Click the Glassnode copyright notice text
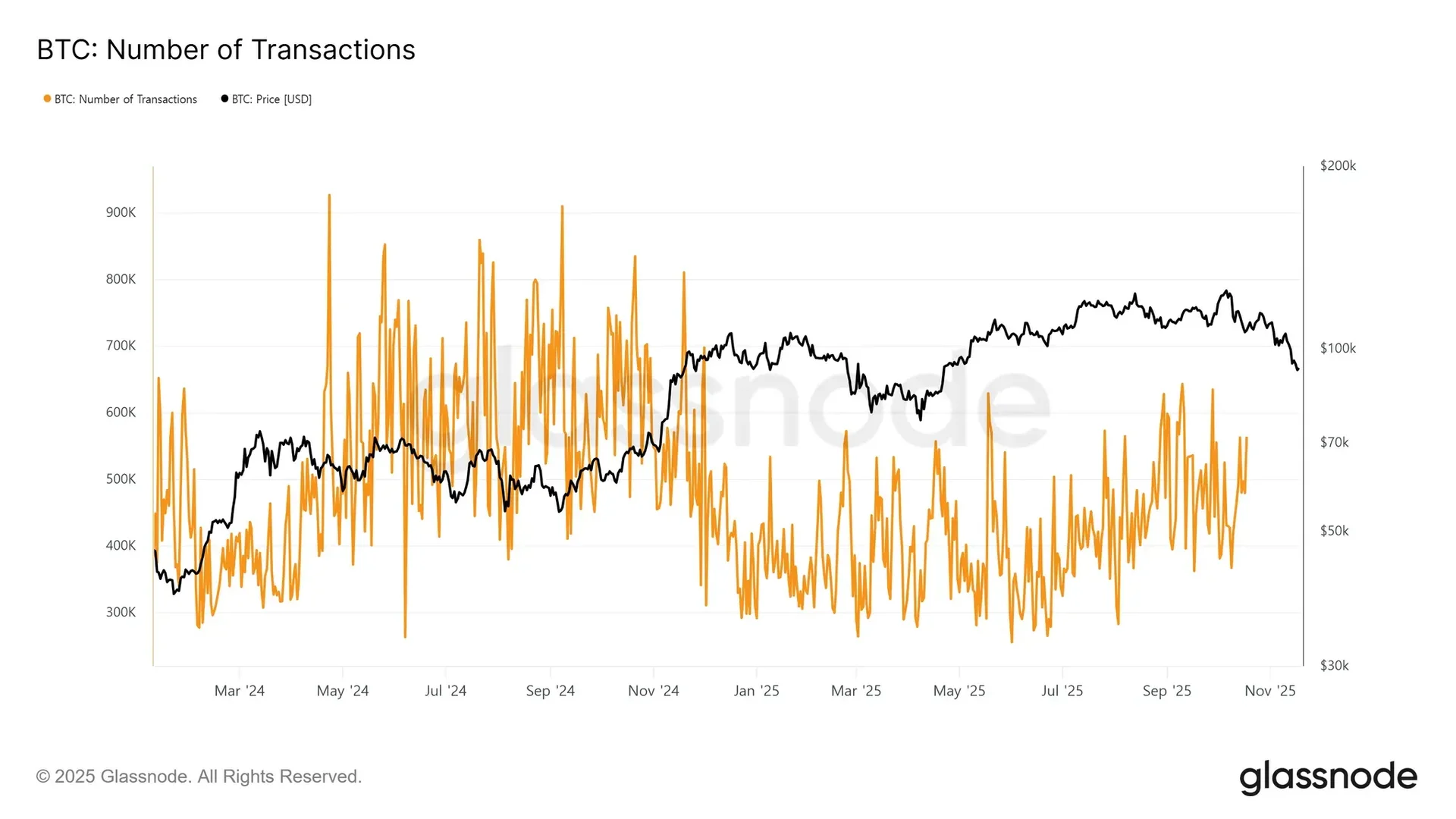 [199, 777]
